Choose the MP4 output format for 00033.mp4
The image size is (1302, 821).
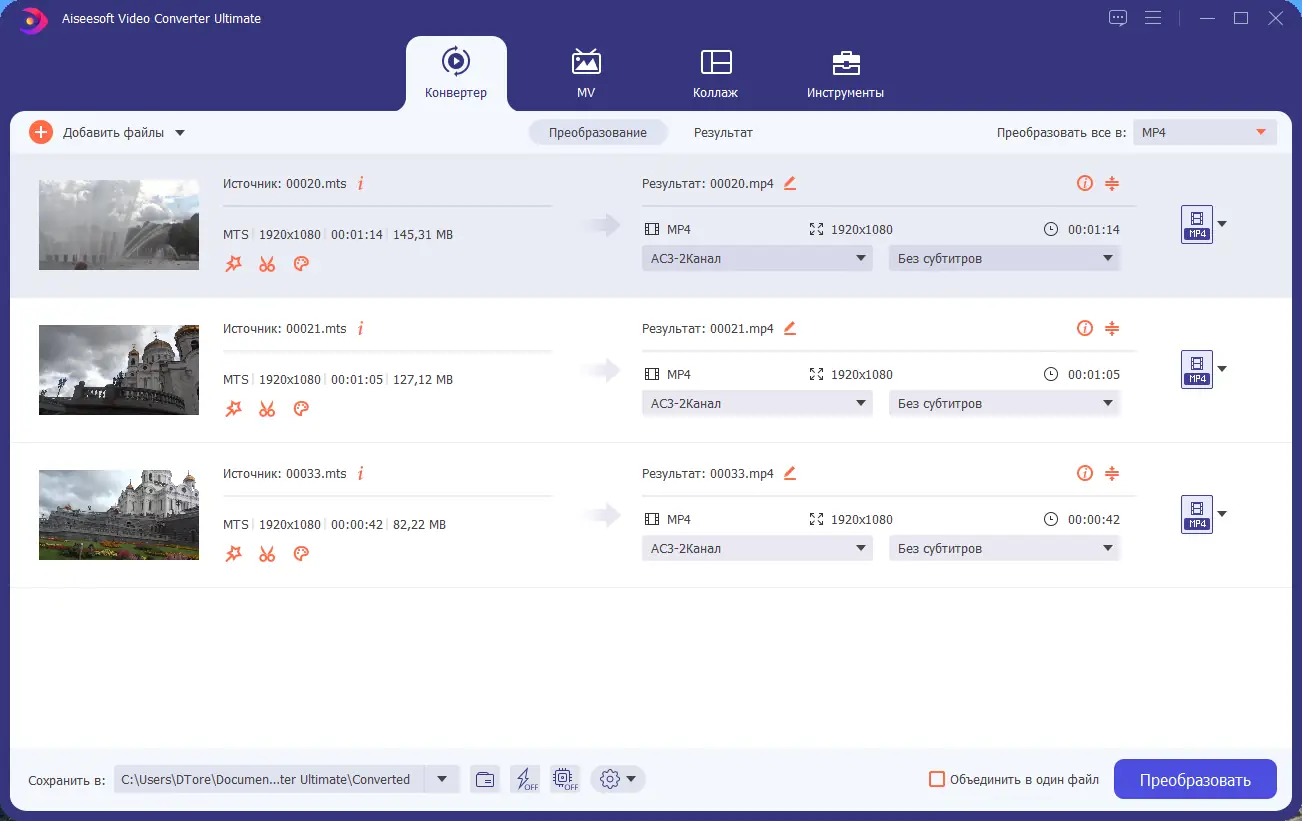coord(1197,514)
